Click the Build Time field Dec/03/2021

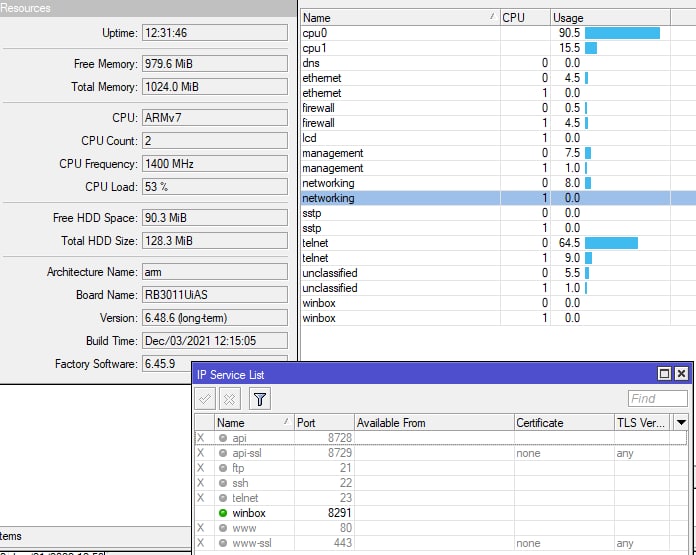215,341
